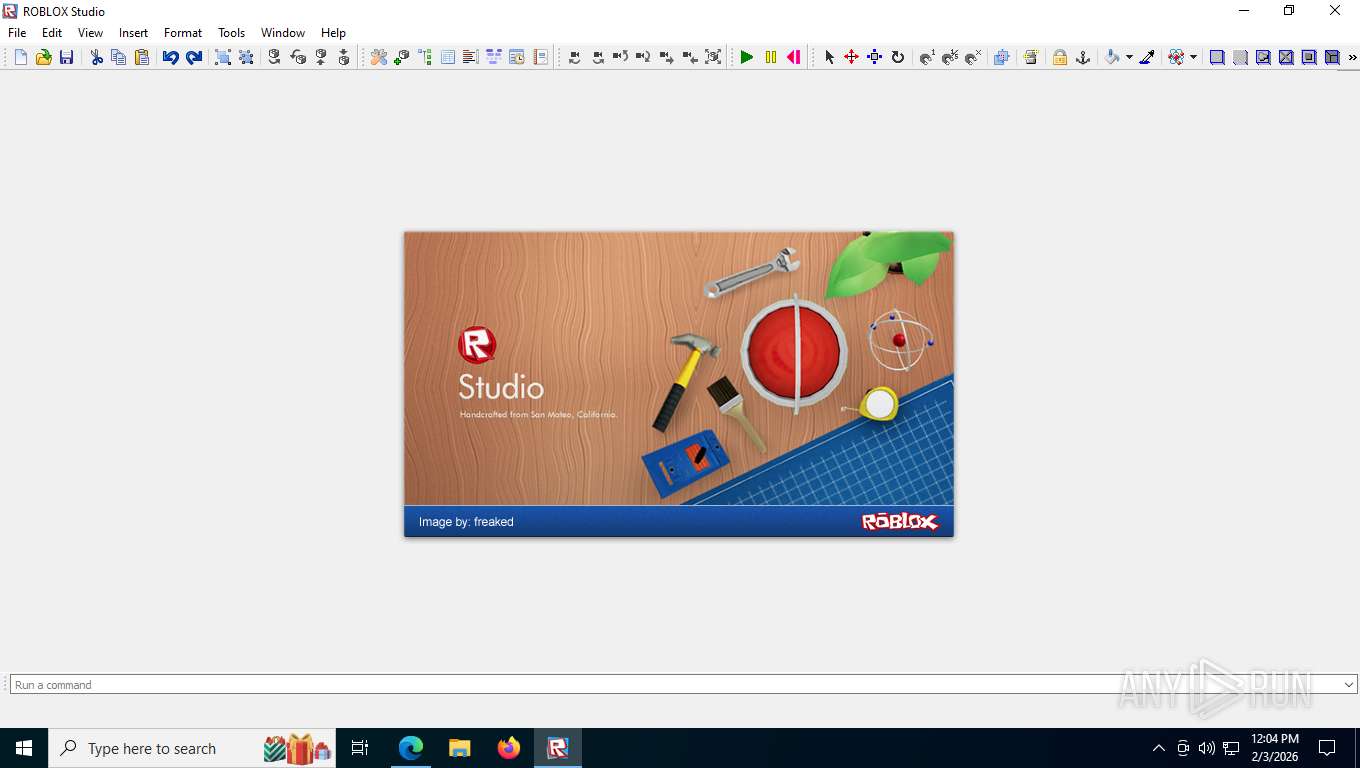Set grid snap to 1 stud
This screenshot has height=768, width=1360.
(x=927, y=57)
